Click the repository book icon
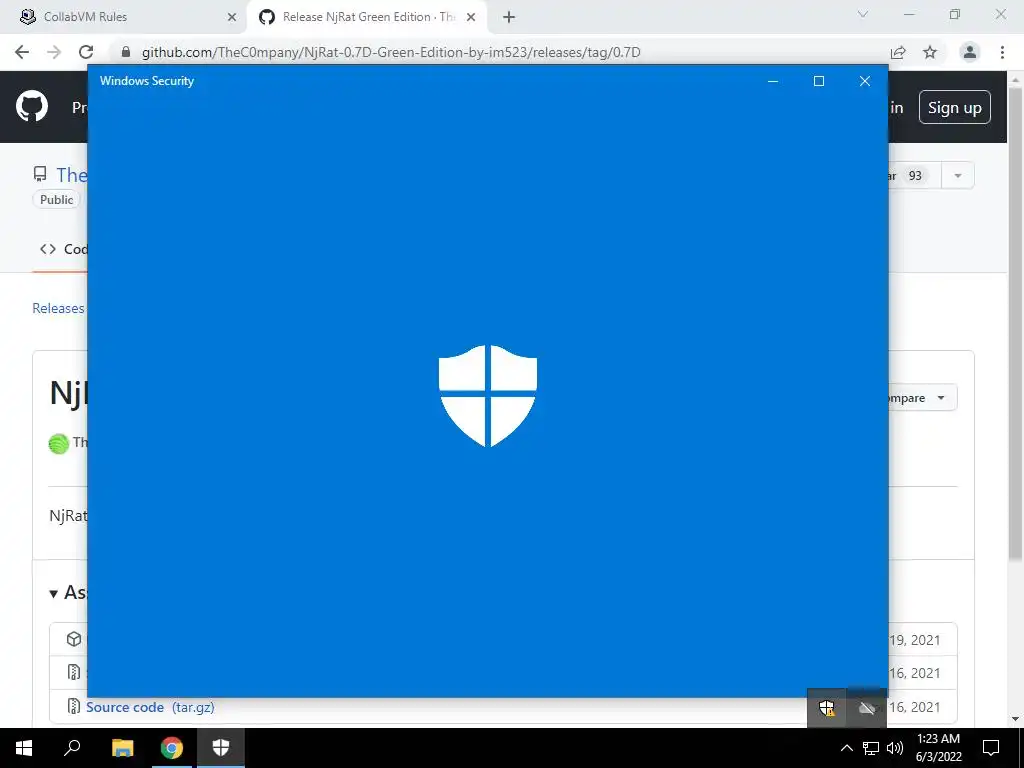Screen dimensions: 1024x768 [x=40, y=174]
